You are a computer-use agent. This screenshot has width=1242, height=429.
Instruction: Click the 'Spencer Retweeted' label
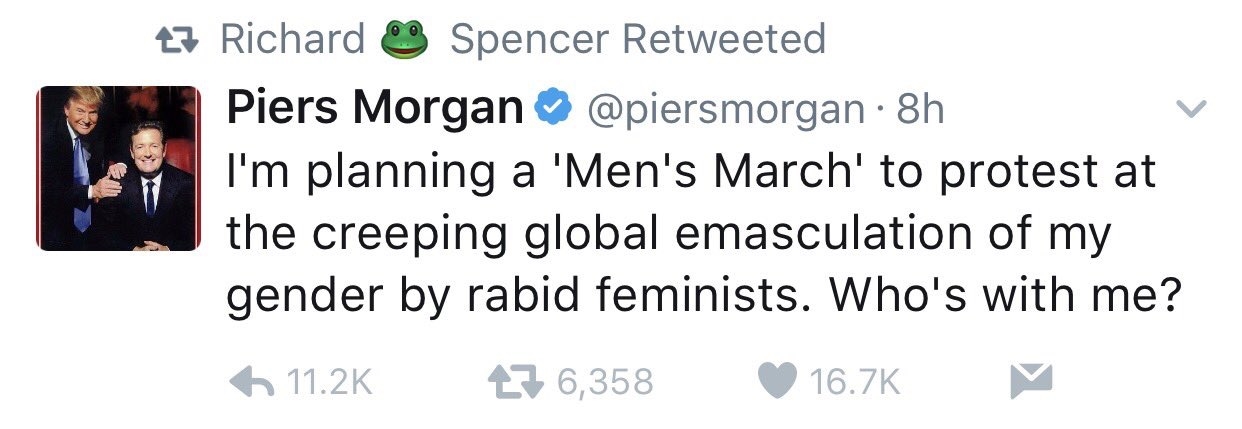point(638,40)
